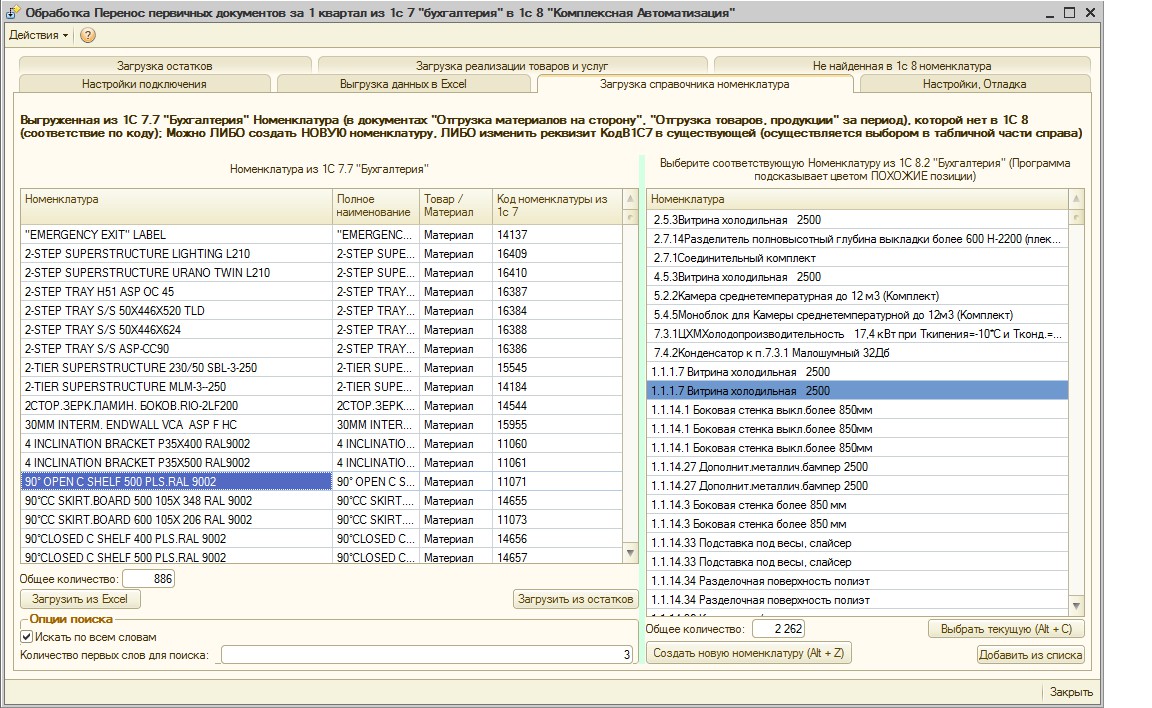Viewport: 1152px width, 708px height.
Task: Select row 4.5.3Витрина холодильная 2500
Action: pos(857,277)
